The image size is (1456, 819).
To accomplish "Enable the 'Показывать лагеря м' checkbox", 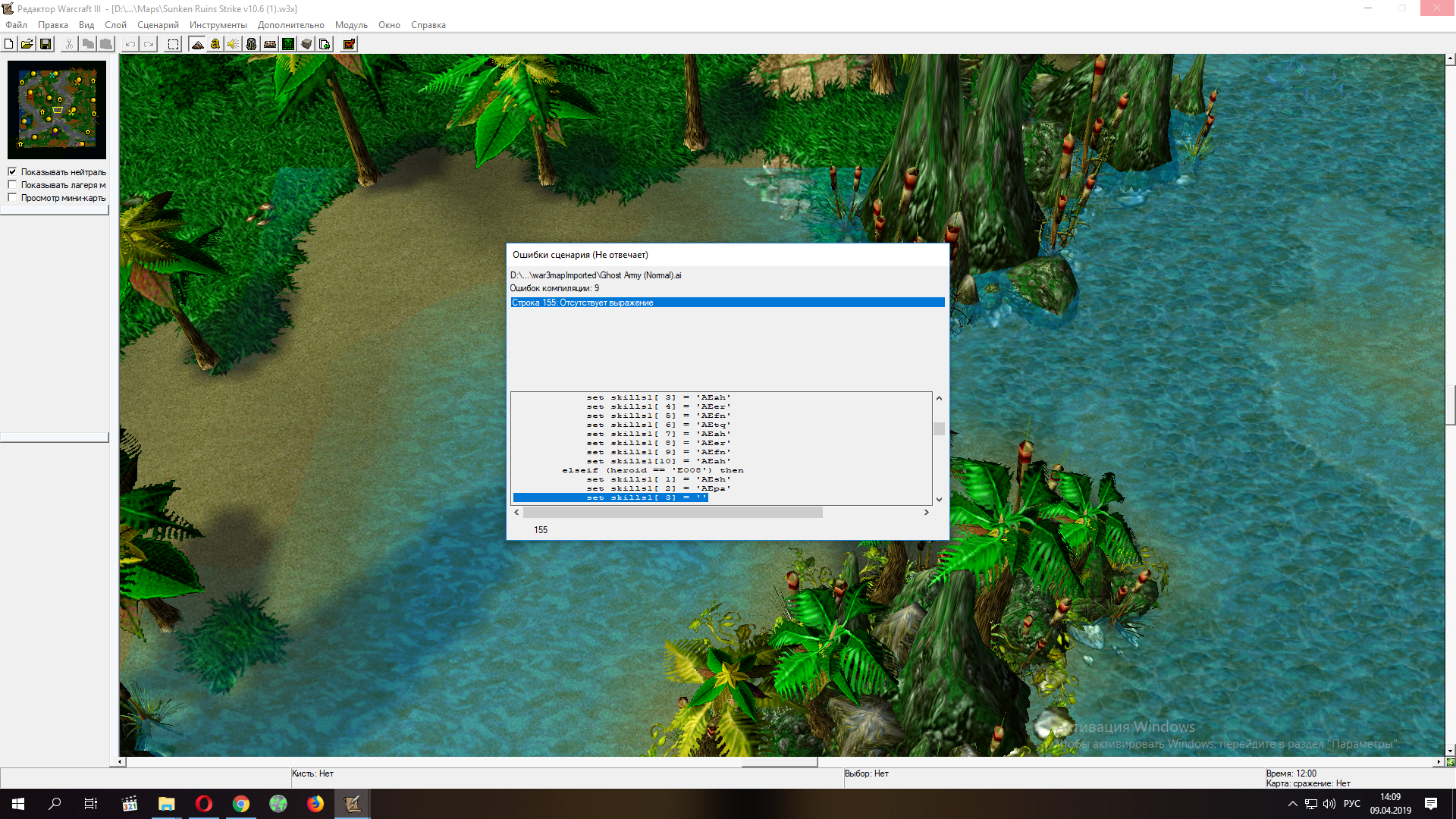I will coord(12,185).
